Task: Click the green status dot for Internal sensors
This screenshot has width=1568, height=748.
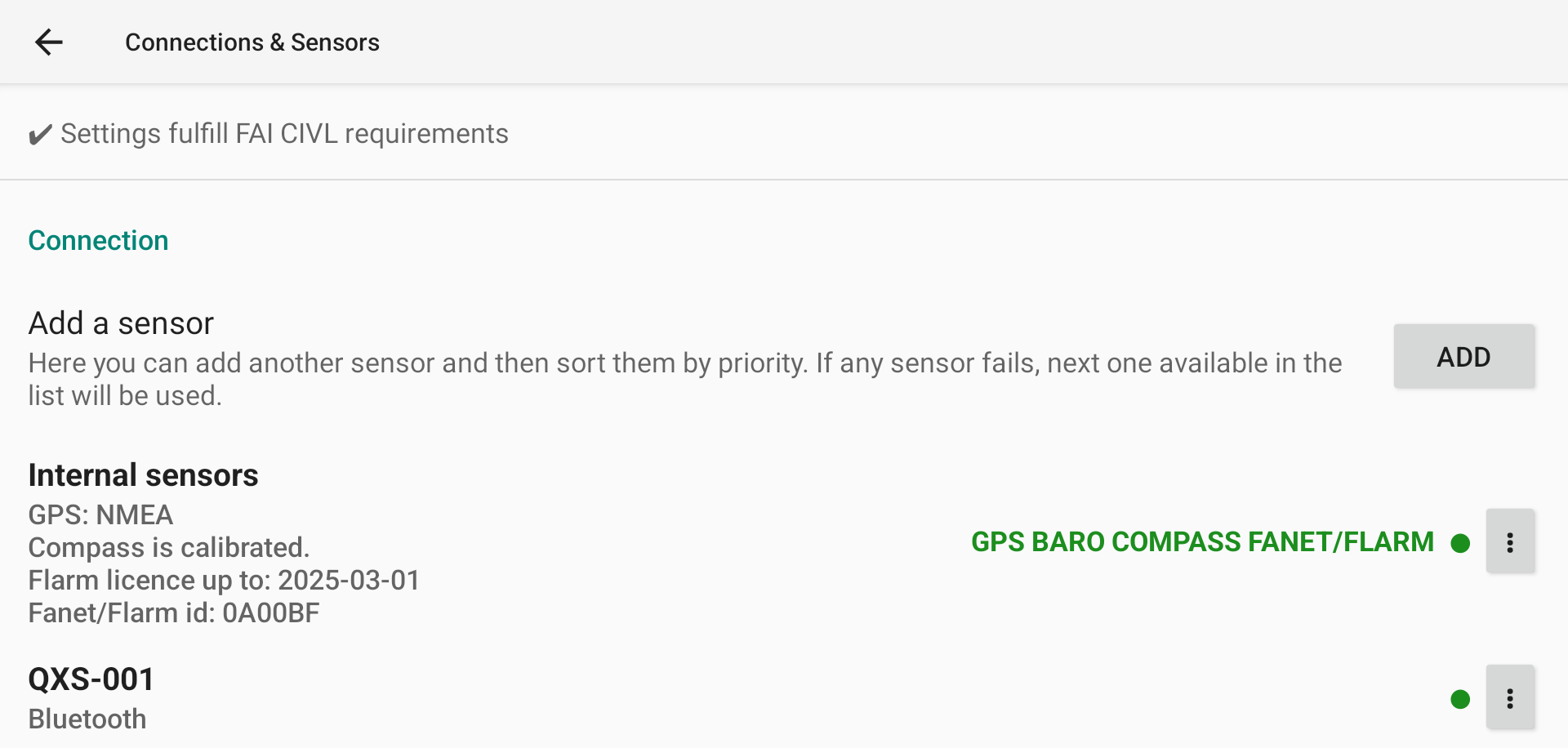Action: point(1460,543)
